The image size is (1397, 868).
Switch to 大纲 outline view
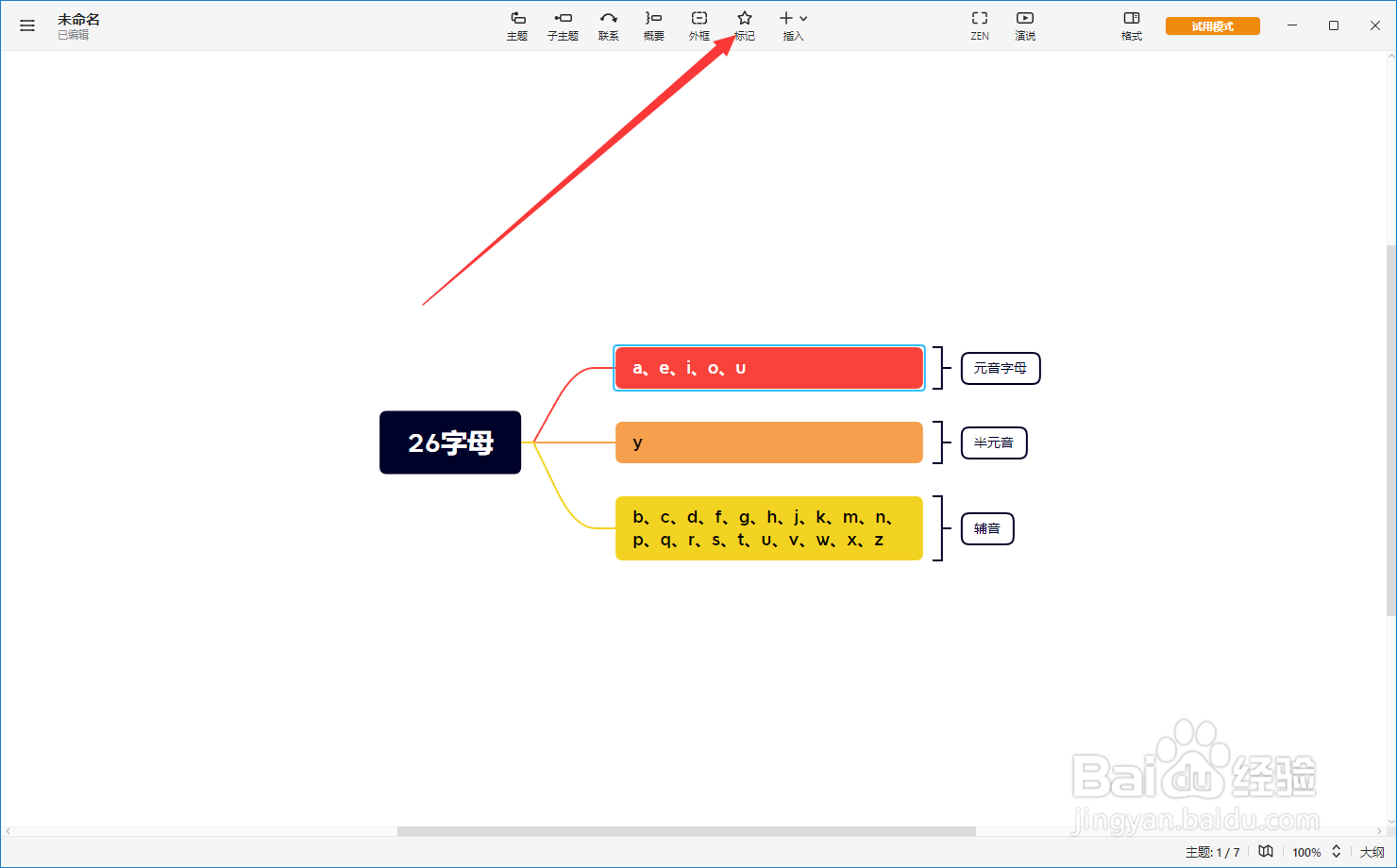[x=1372, y=852]
